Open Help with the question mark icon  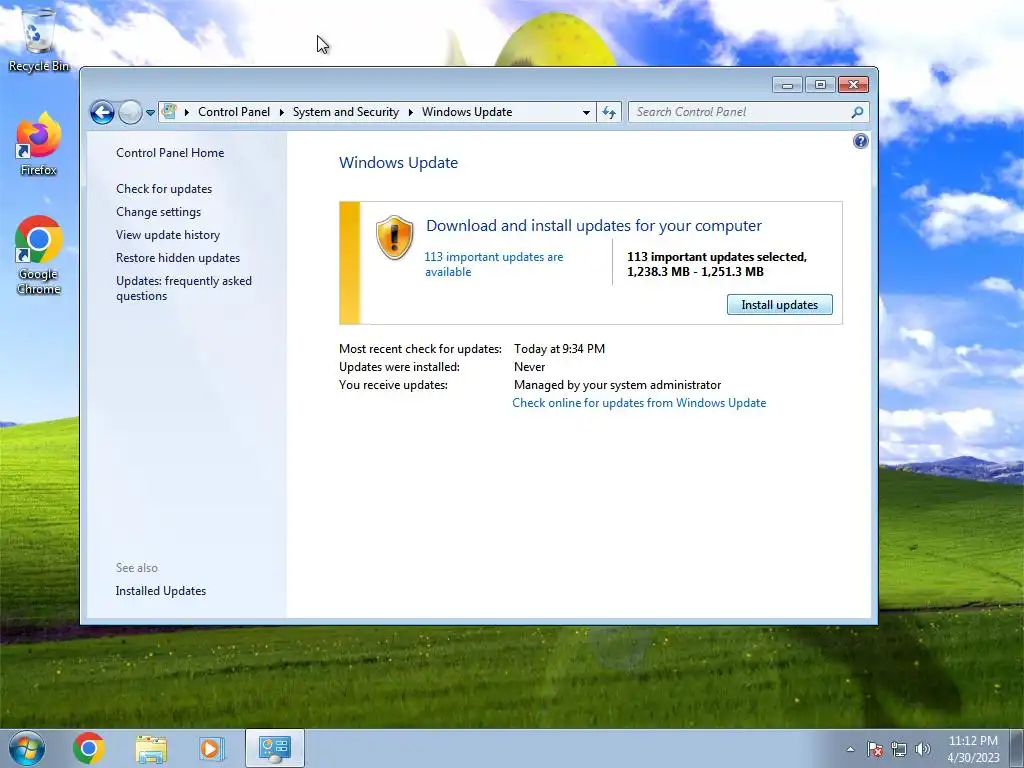861,141
